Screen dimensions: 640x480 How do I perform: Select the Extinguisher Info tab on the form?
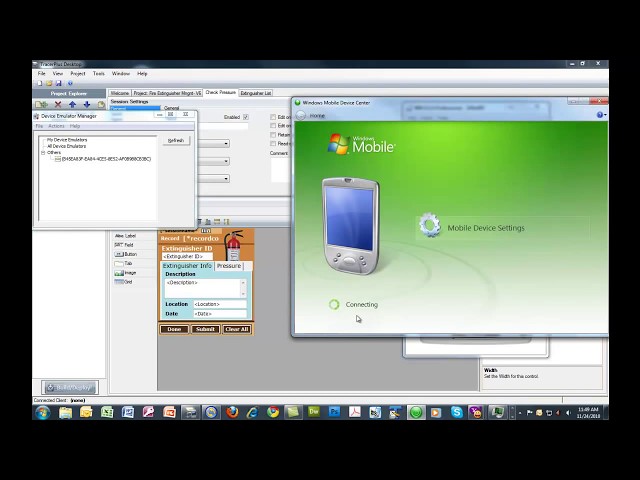pyautogui.click(x=187, y=266)
